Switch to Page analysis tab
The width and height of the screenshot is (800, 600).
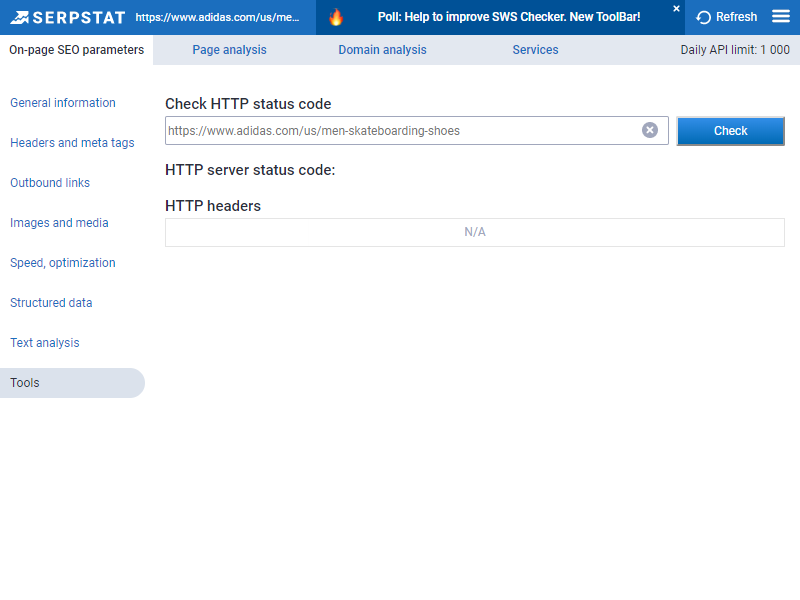[x=229, y=49]
